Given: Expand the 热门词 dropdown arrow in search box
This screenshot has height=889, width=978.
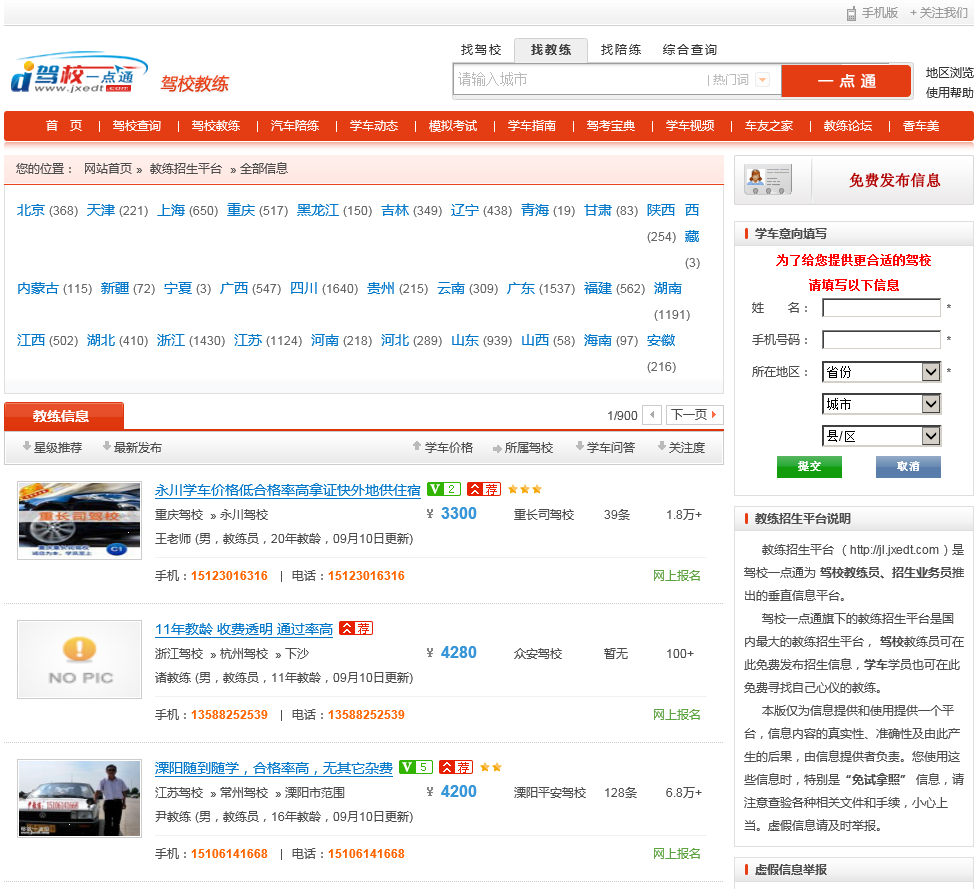Looking at the screenshot, I should (763, 80).
